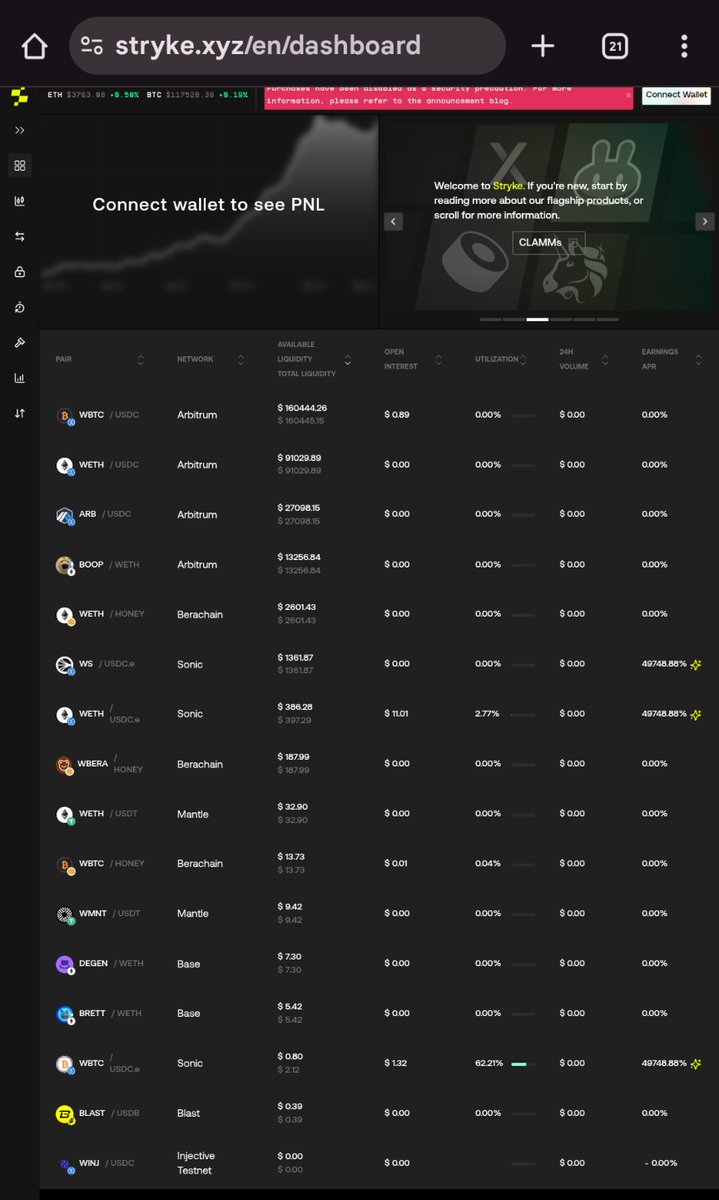Click the 2.77% utilization value
The image size is (719, 1200).
(x=488, y=714)
